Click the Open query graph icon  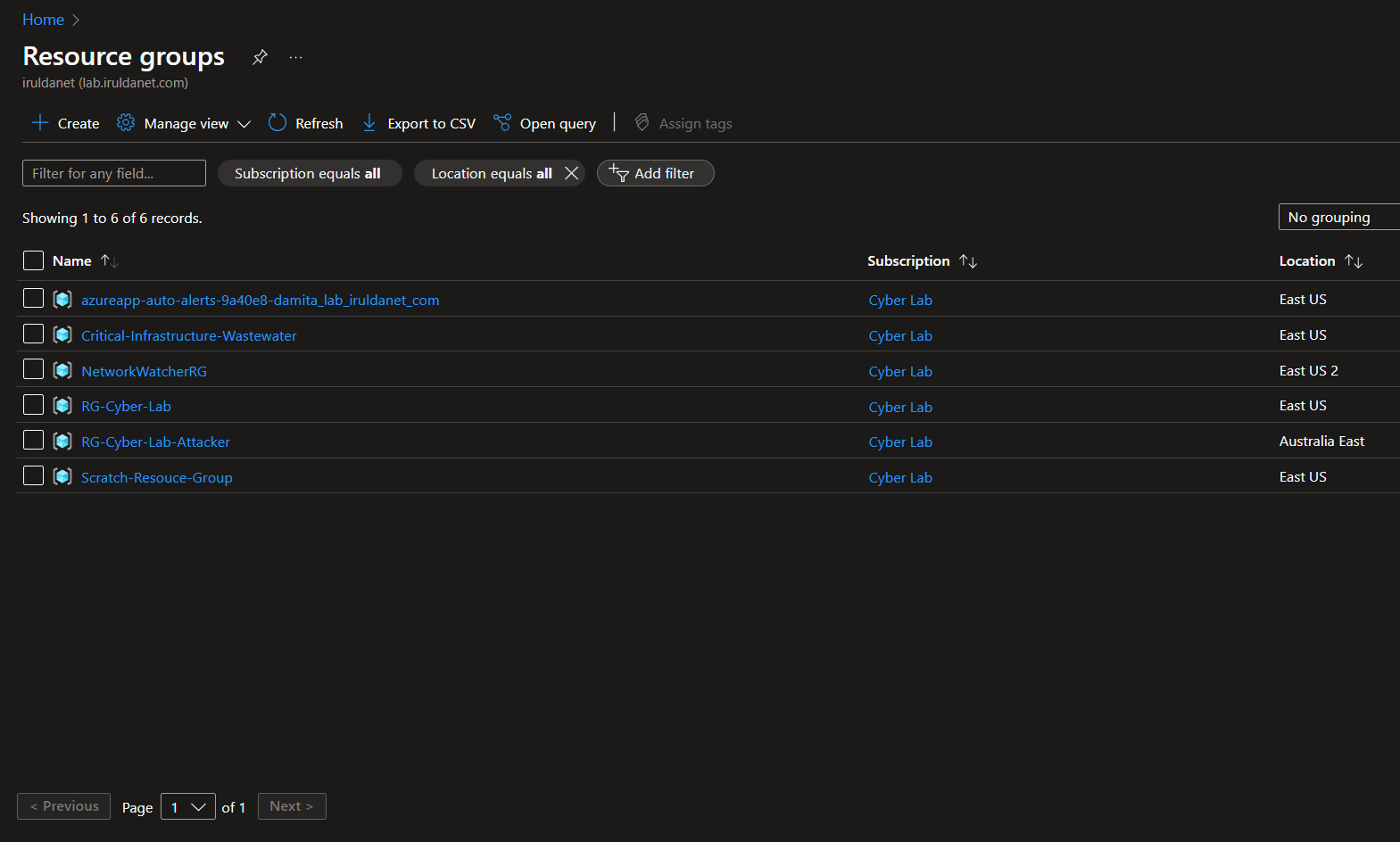pos(502,122)
